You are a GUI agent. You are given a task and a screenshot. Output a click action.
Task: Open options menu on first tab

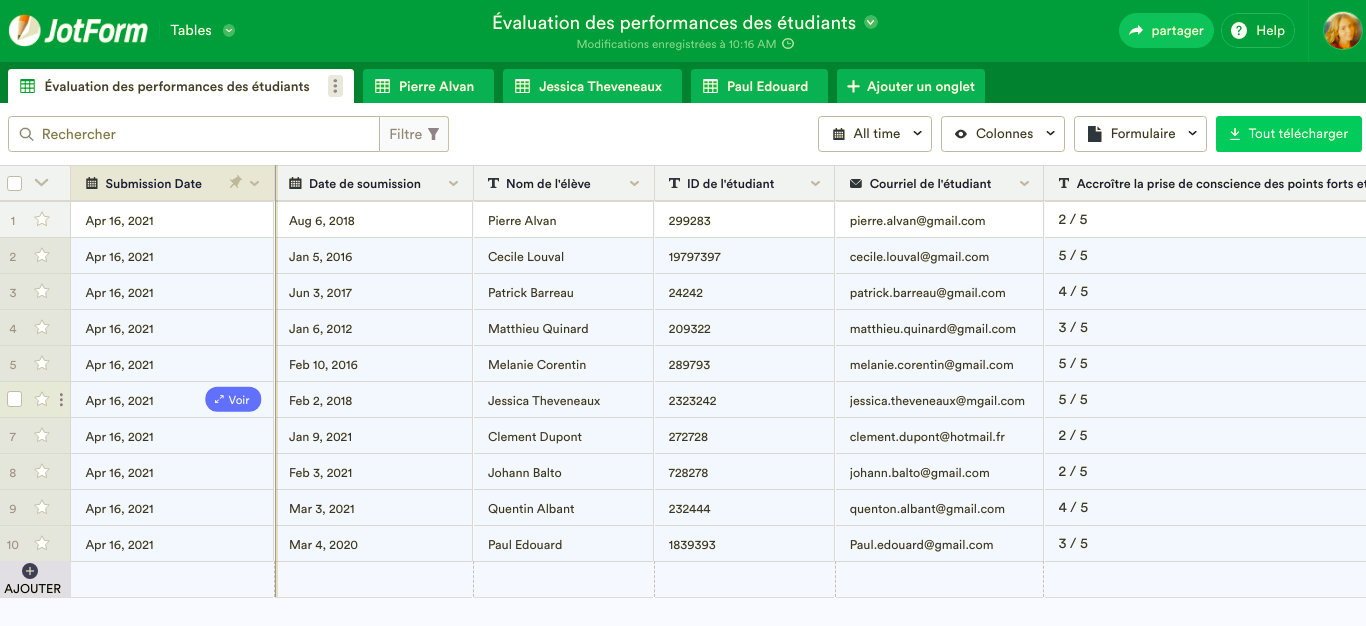335,86
